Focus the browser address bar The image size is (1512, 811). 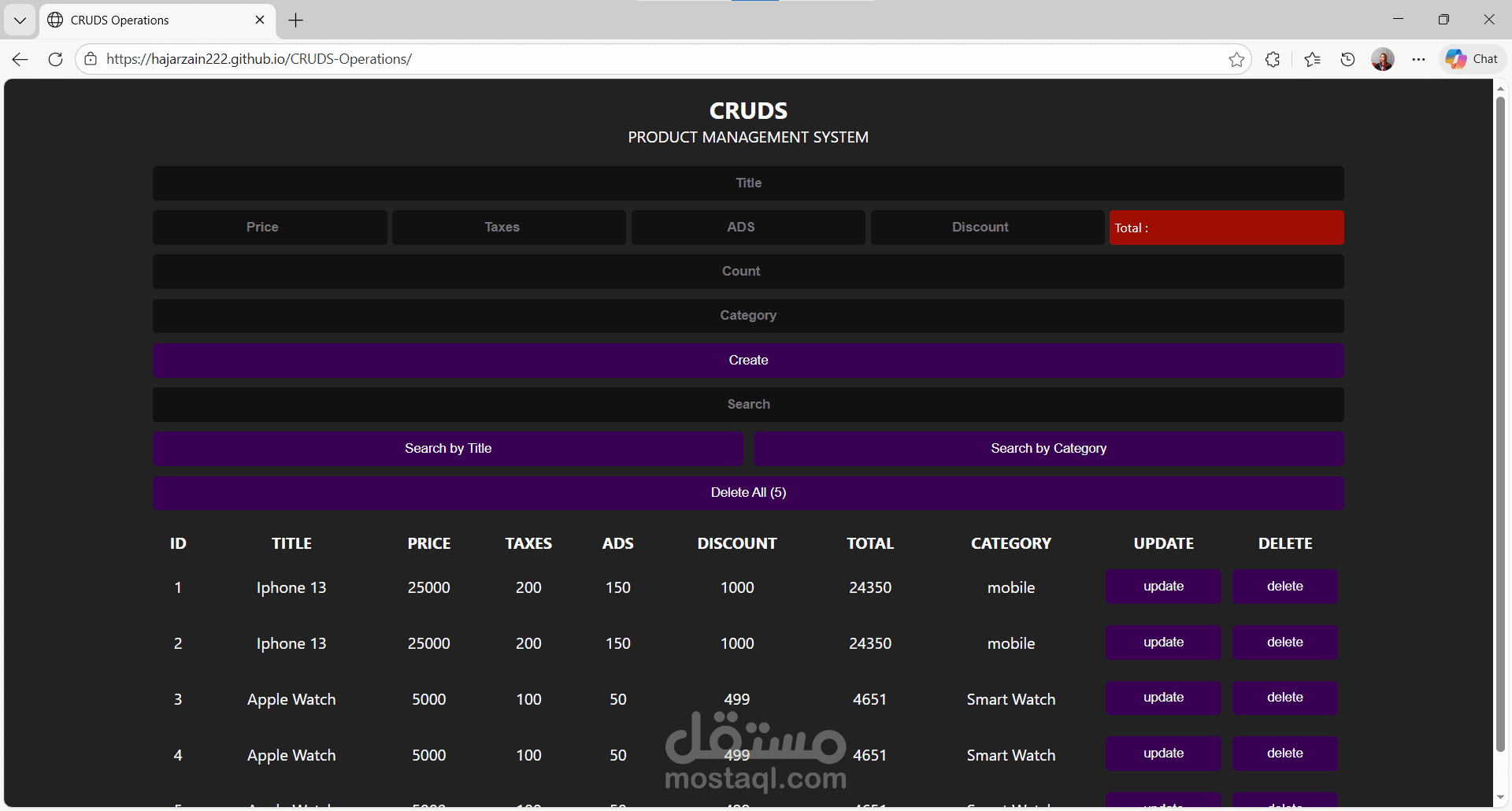tap(661, 59)
